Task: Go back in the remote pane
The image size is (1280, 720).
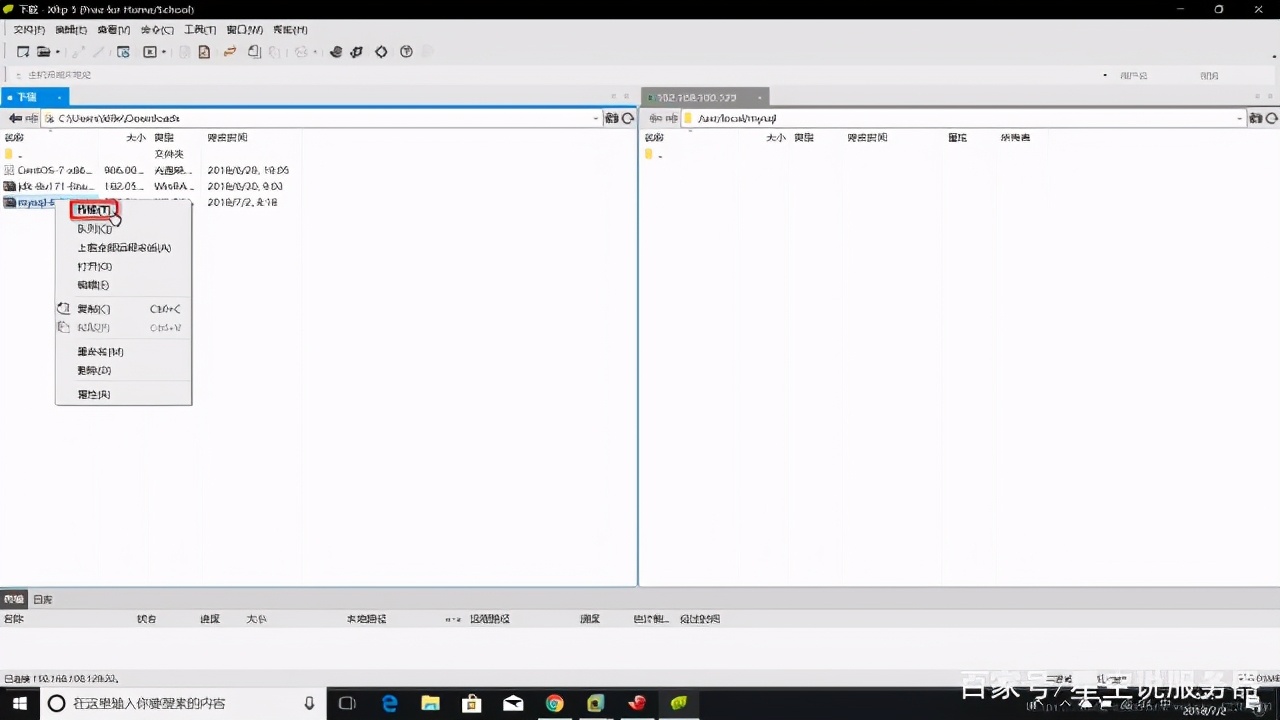Action: tap(655, 118)
